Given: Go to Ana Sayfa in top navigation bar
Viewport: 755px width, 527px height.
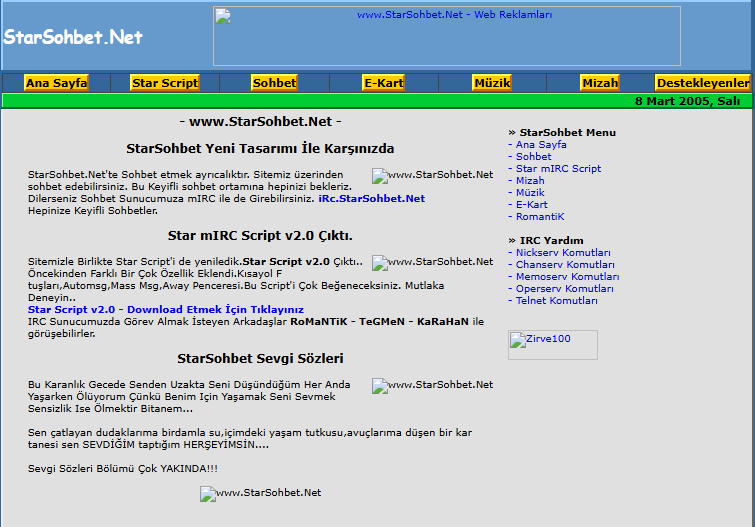Looking at the screenshot, I should point(56,83).
